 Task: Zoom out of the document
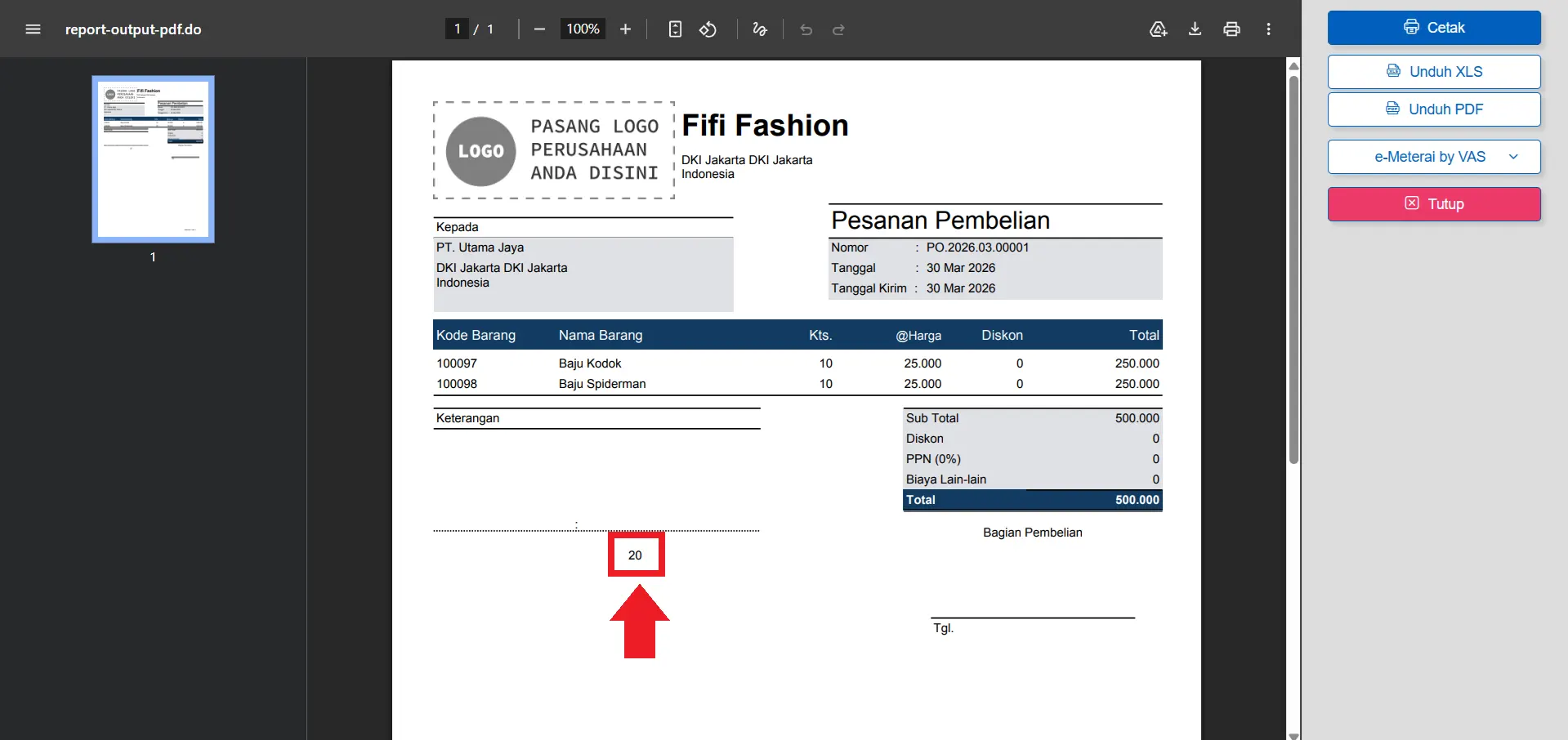[538, 29]
